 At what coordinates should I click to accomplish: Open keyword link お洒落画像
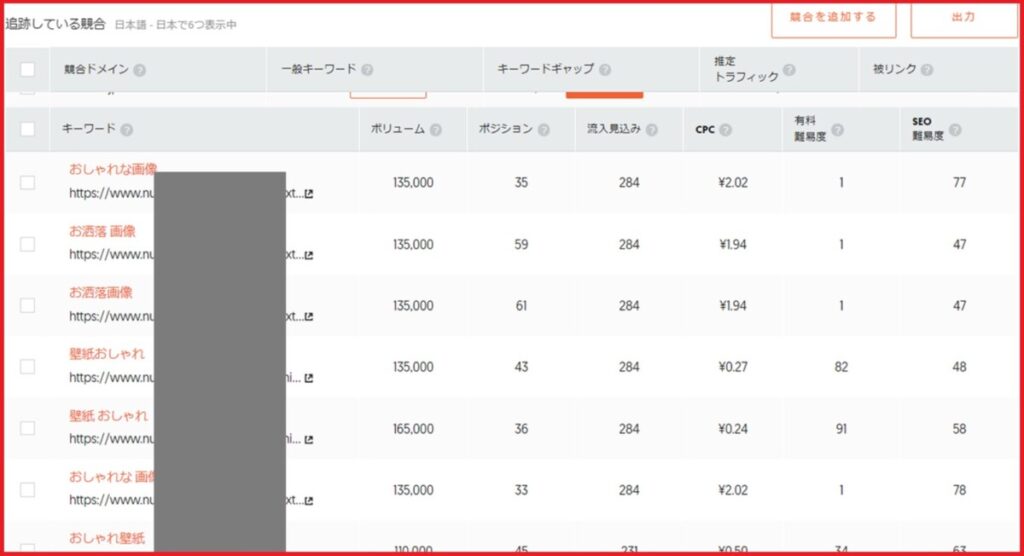pyautogui.click(x=101, y=292)
